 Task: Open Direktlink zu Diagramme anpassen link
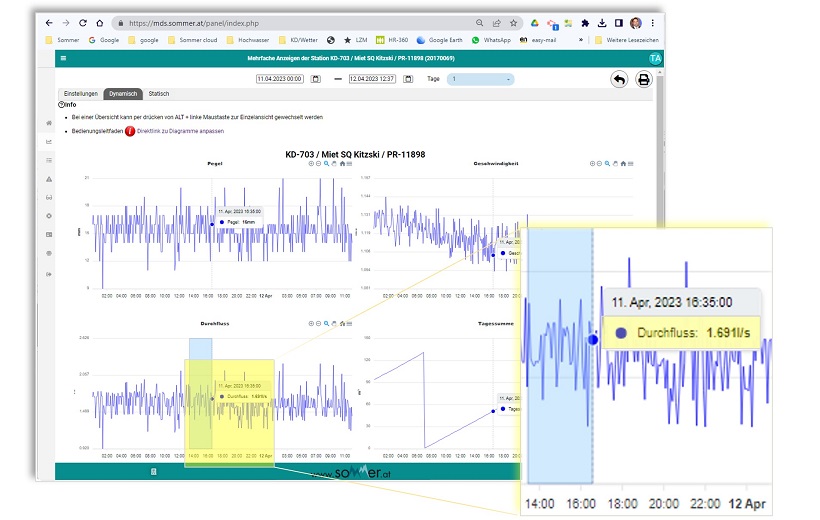180,131
